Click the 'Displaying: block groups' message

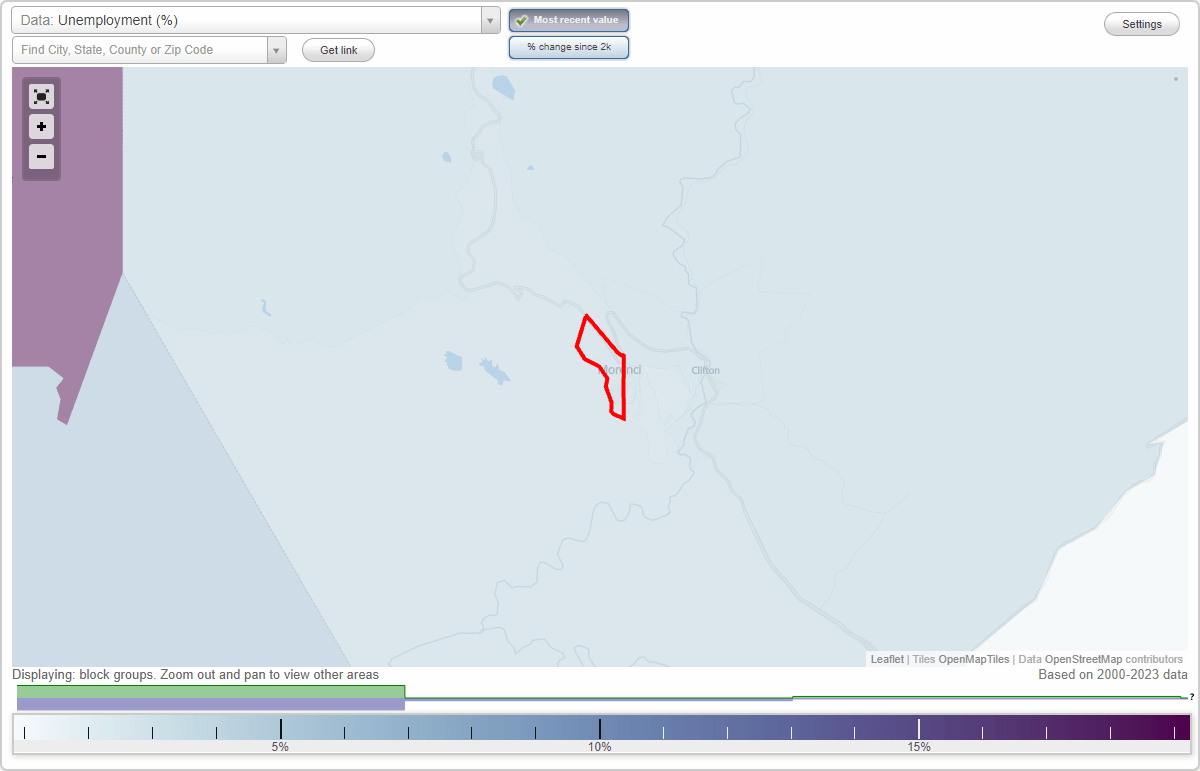(195, 675)
